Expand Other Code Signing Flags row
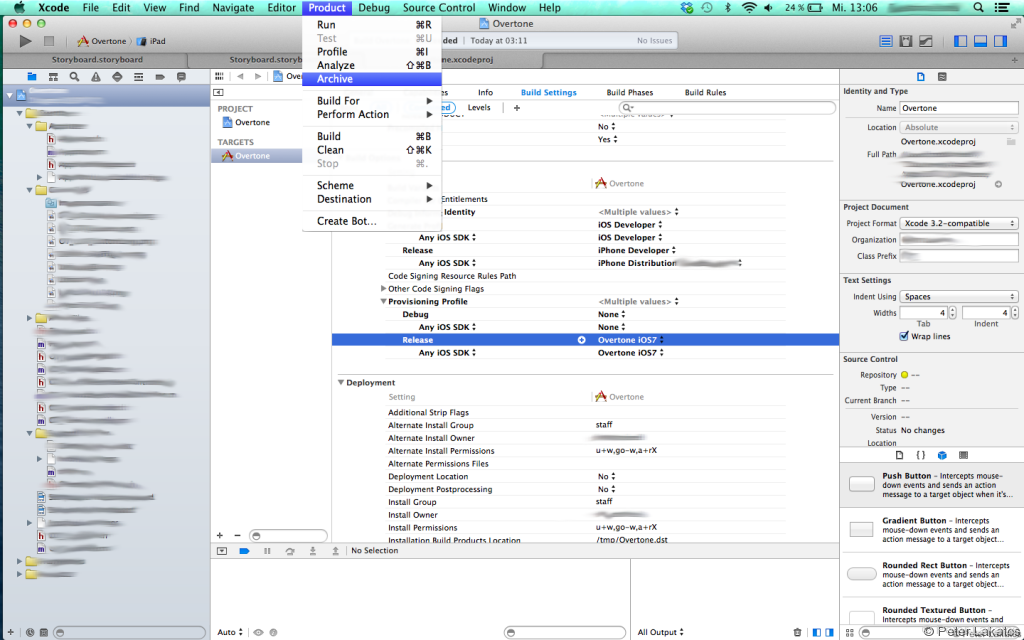1024x640 pixels. [383, 289]
